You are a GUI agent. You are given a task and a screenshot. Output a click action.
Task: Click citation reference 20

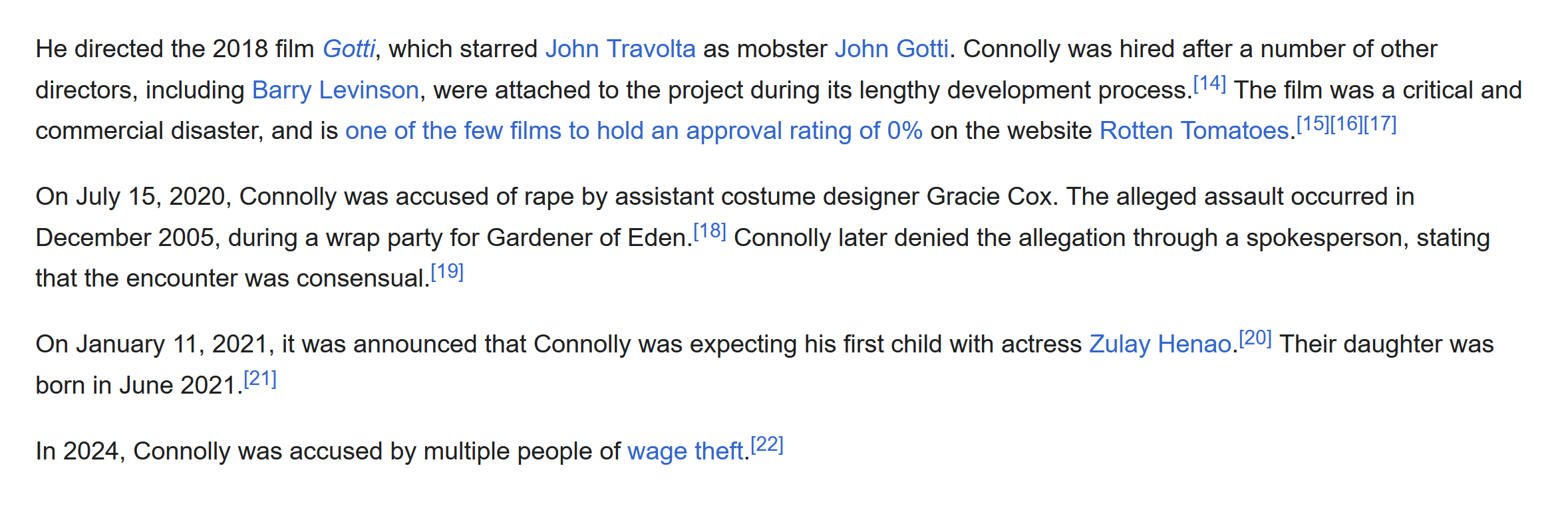click(1255, 338)
